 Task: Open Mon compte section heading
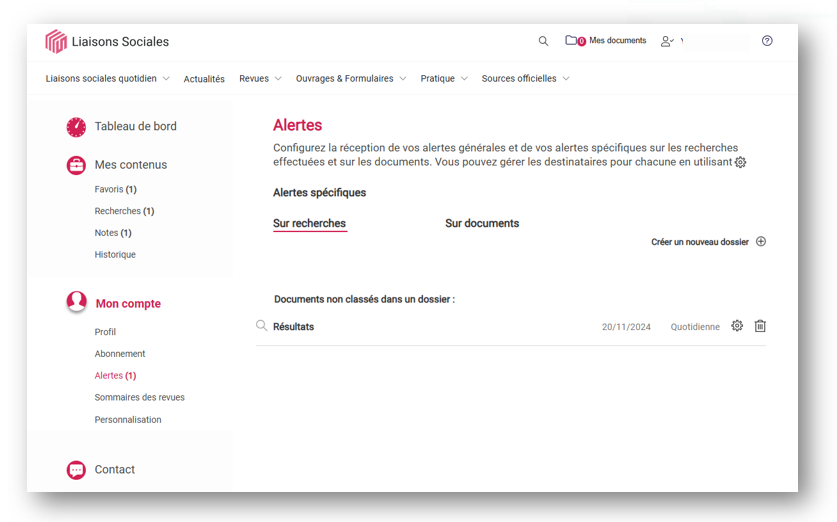point(128,304)
